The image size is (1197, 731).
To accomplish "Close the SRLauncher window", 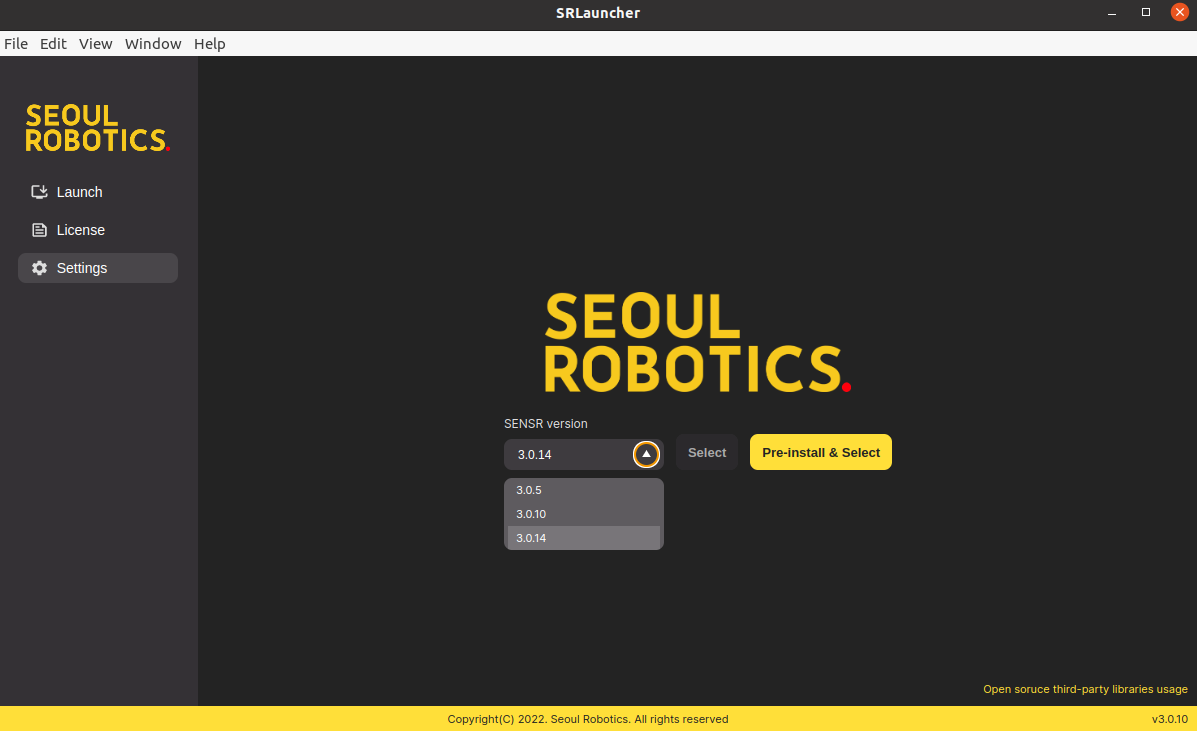I will 1179,12.
